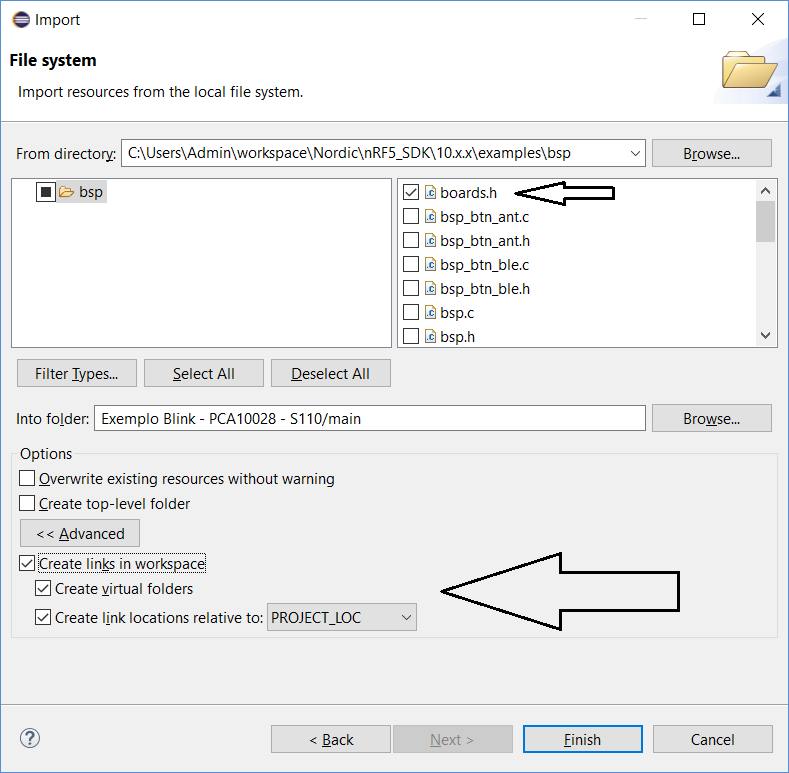This screenshot has height=773, width=789.
Task: Click Browse next to From directory
Action: pos(712,153)
